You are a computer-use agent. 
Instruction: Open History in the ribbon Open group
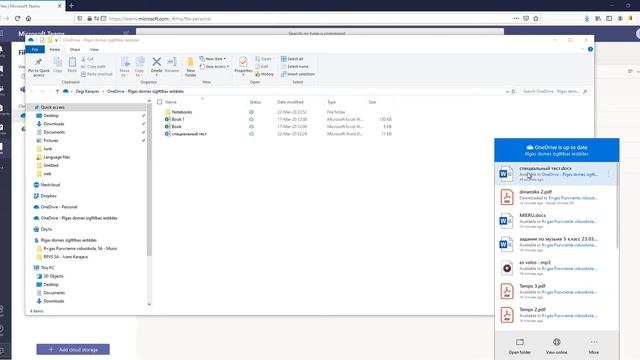264,74
